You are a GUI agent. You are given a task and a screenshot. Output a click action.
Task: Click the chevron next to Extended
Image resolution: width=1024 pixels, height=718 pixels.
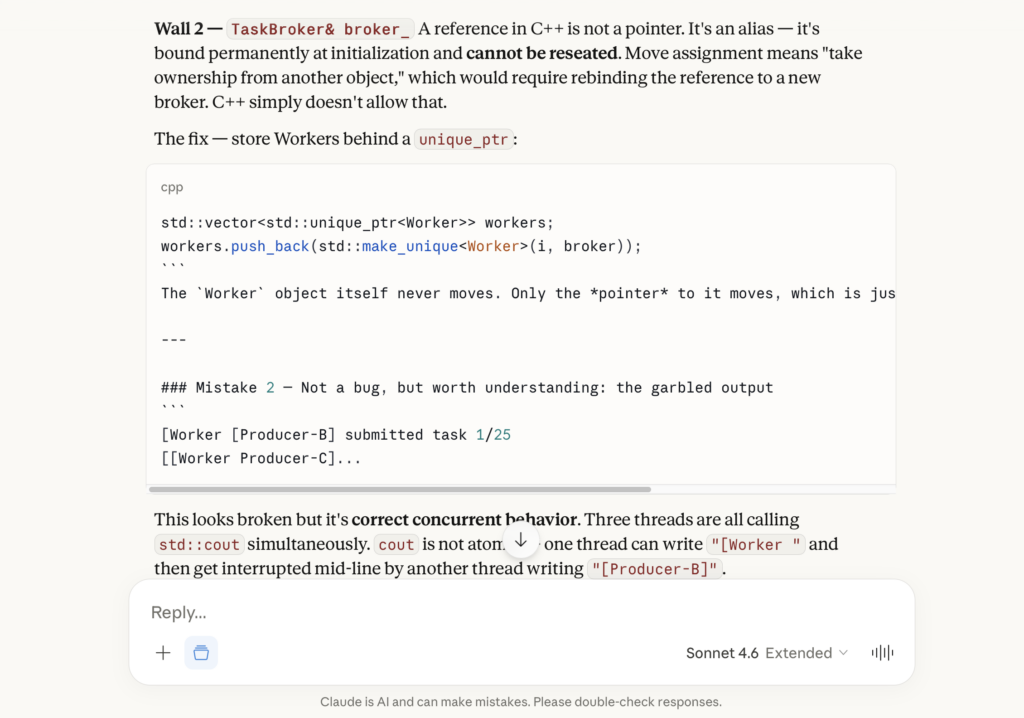843,653
